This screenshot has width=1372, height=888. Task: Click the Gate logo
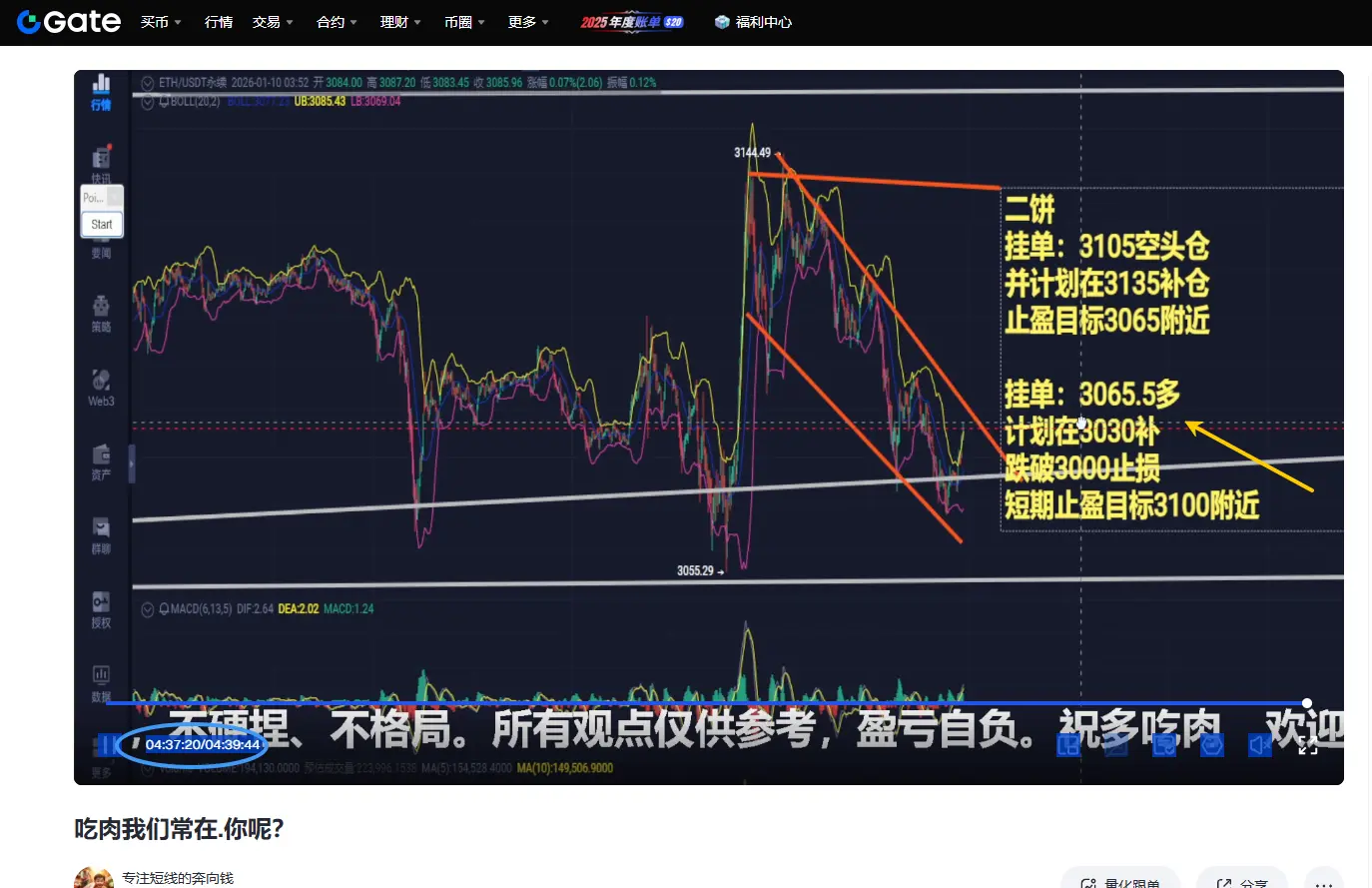pyautogui.click(x=69, y=22)
